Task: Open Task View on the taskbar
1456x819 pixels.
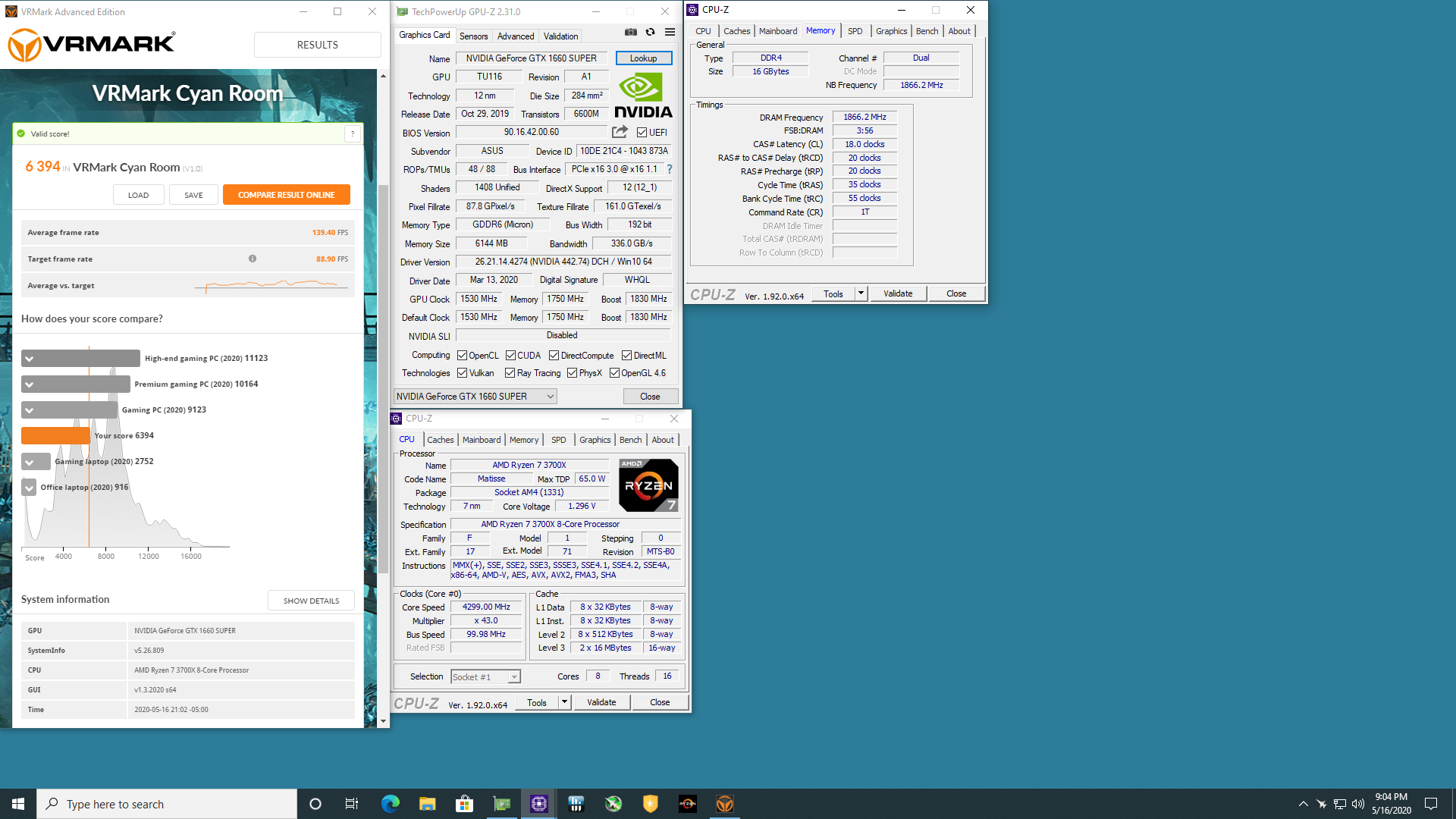Action: click(x=352, y=804)
